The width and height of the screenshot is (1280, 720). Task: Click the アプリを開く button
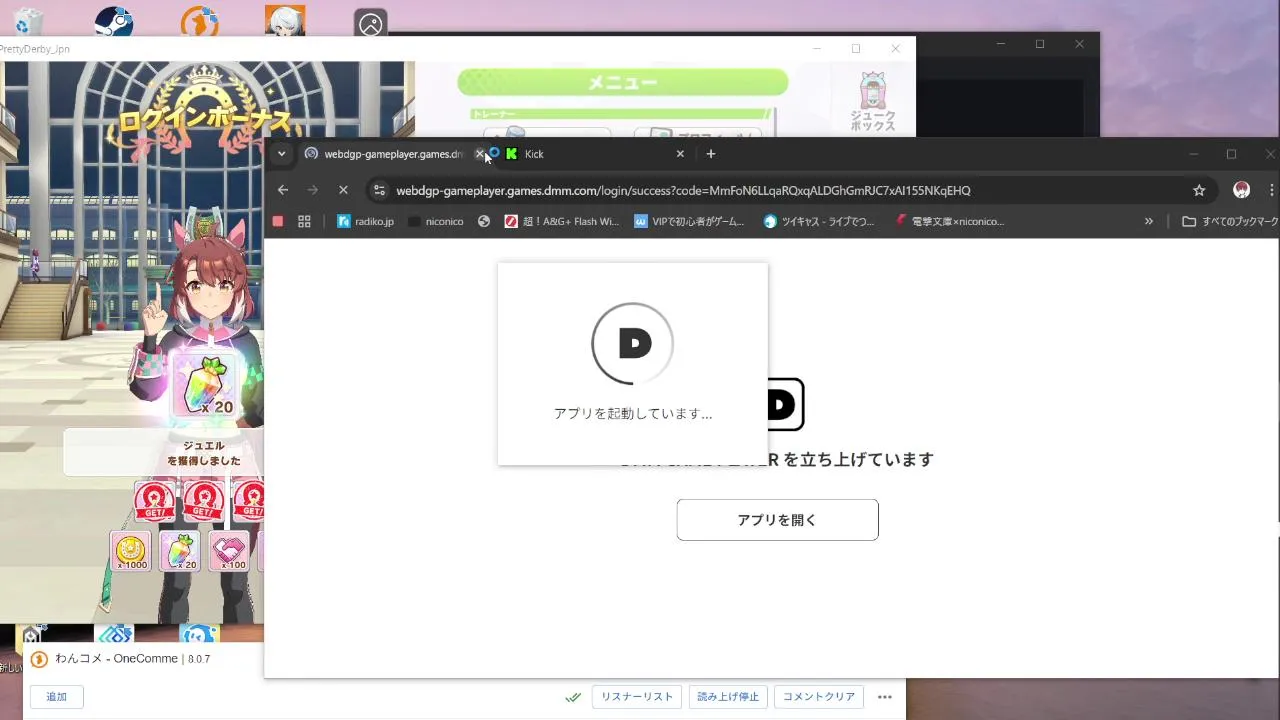point(777,520)
